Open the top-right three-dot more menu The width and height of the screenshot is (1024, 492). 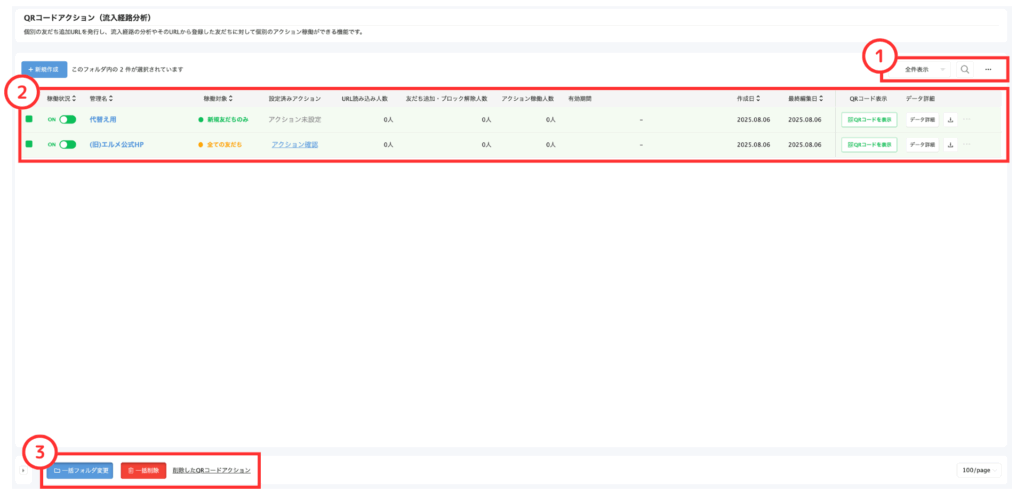[x=988, y=69]
